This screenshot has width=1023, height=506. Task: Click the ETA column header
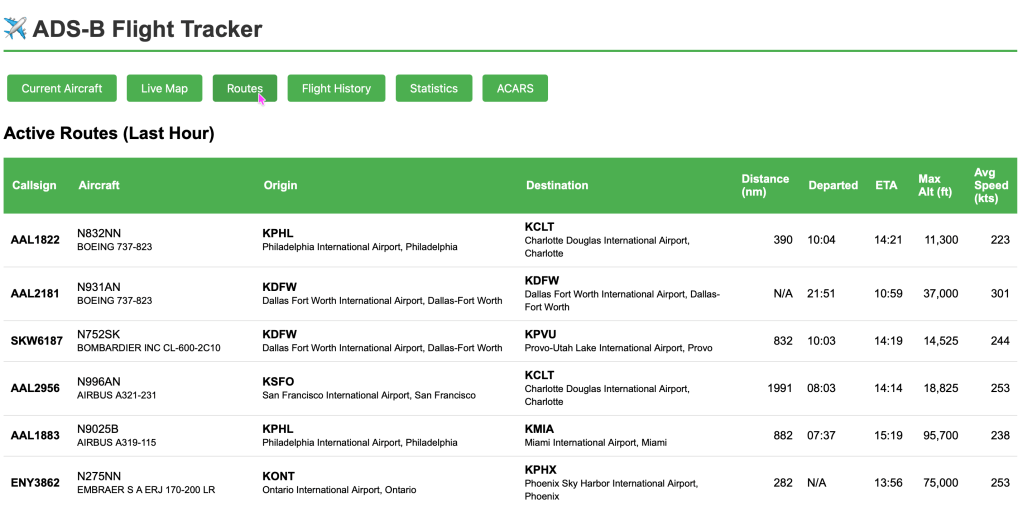(x=886, y=185)
